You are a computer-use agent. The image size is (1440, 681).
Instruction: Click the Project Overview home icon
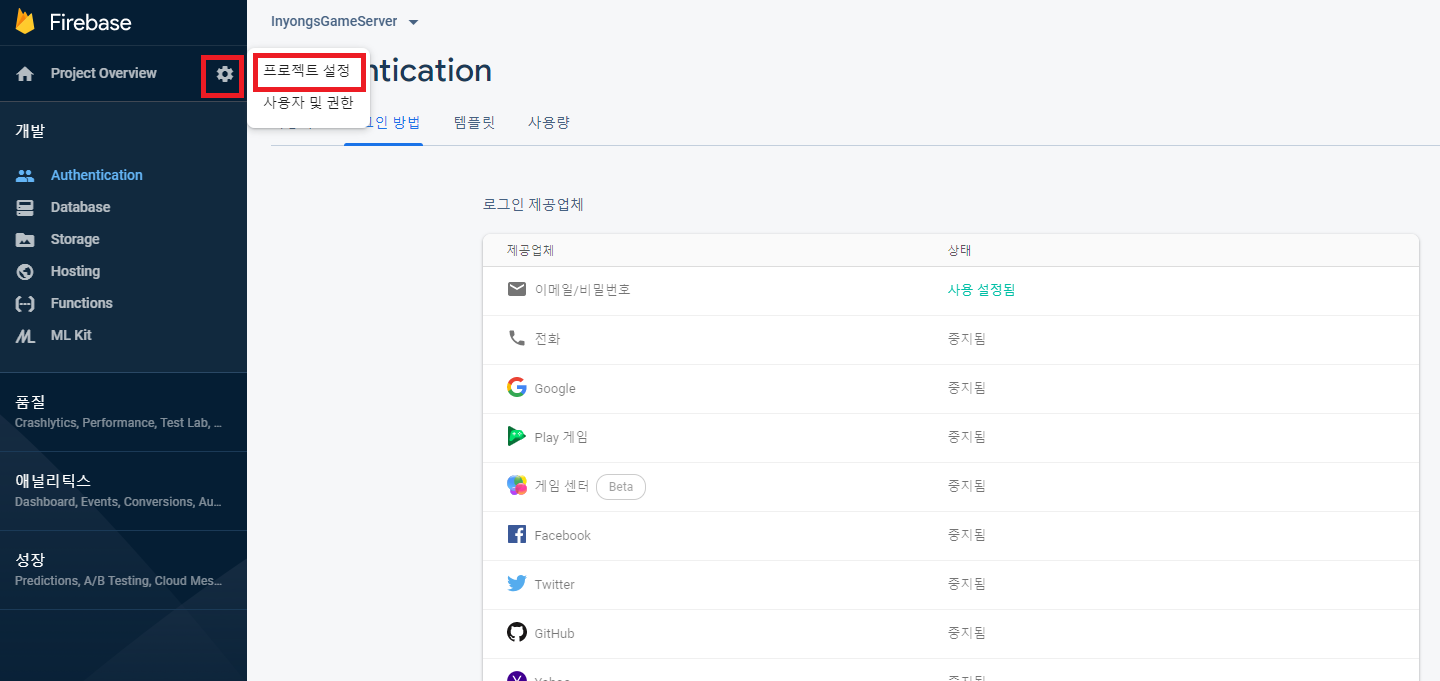[x=25, y=74]
